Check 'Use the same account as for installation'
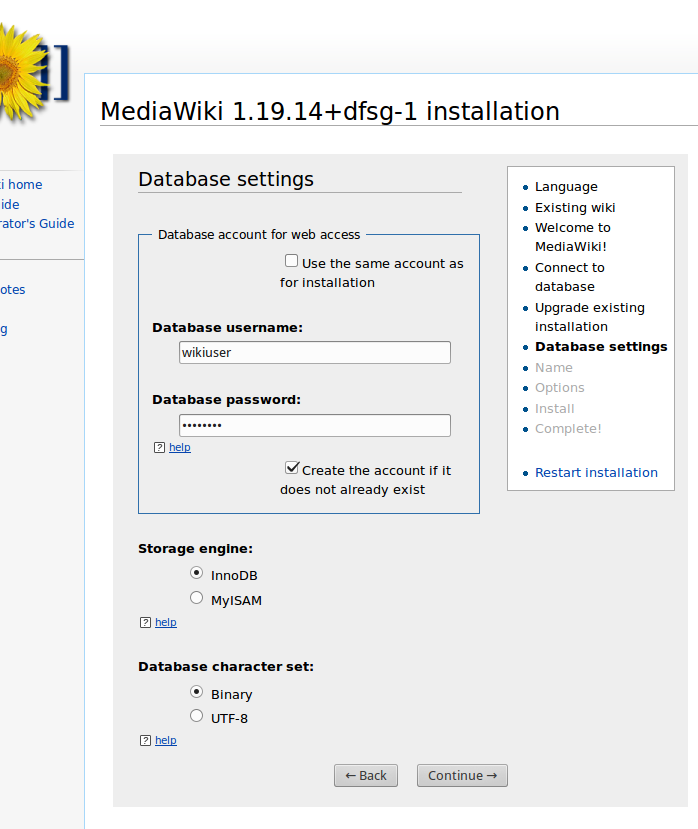Screen dimensions: 698x829 tap(291, 261)
